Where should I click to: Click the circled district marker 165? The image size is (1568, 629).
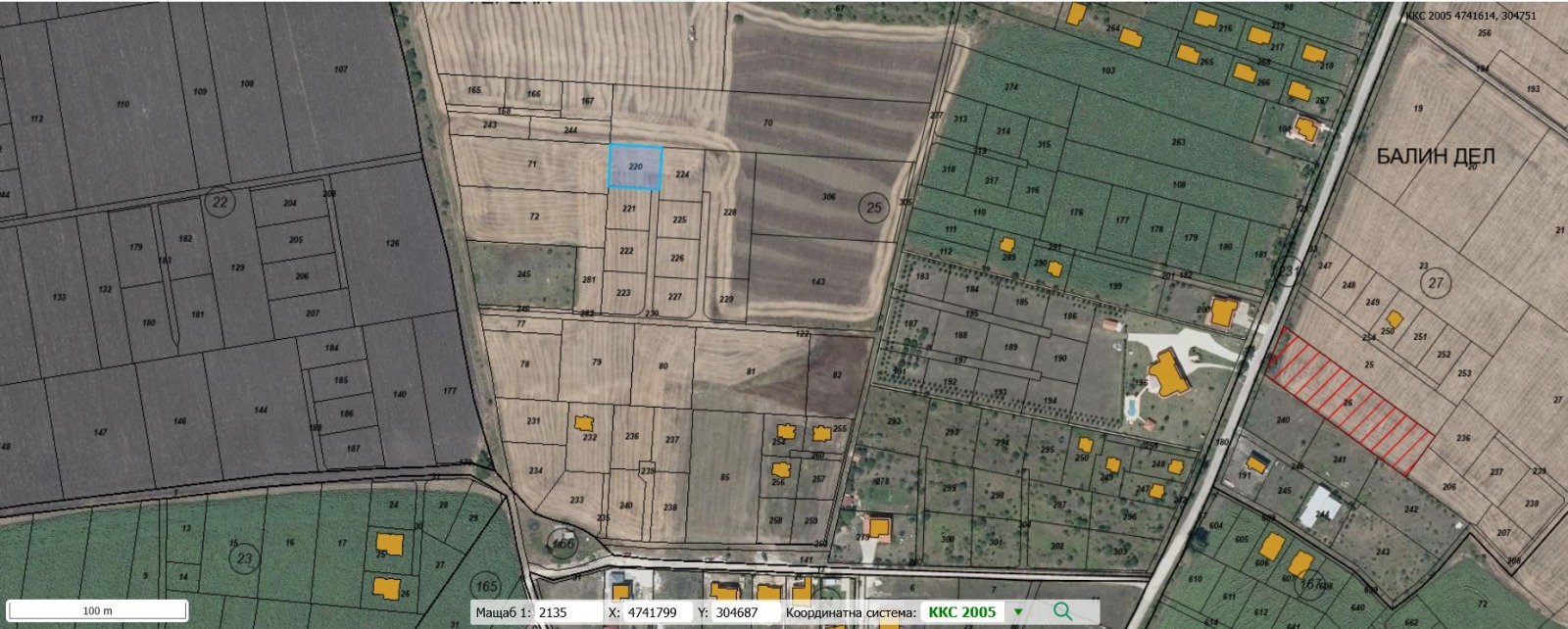[x=487, y=587]
